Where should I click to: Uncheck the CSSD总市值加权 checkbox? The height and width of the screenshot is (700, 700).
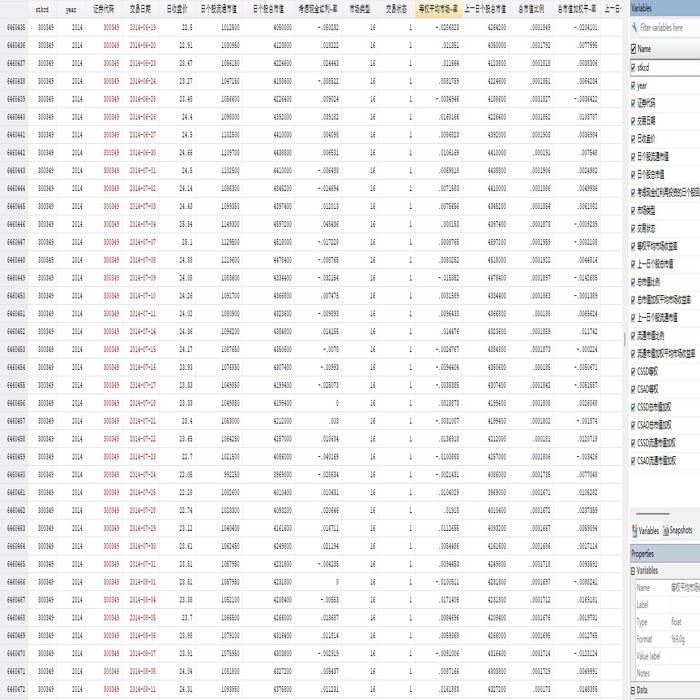(x=633, y=407)
